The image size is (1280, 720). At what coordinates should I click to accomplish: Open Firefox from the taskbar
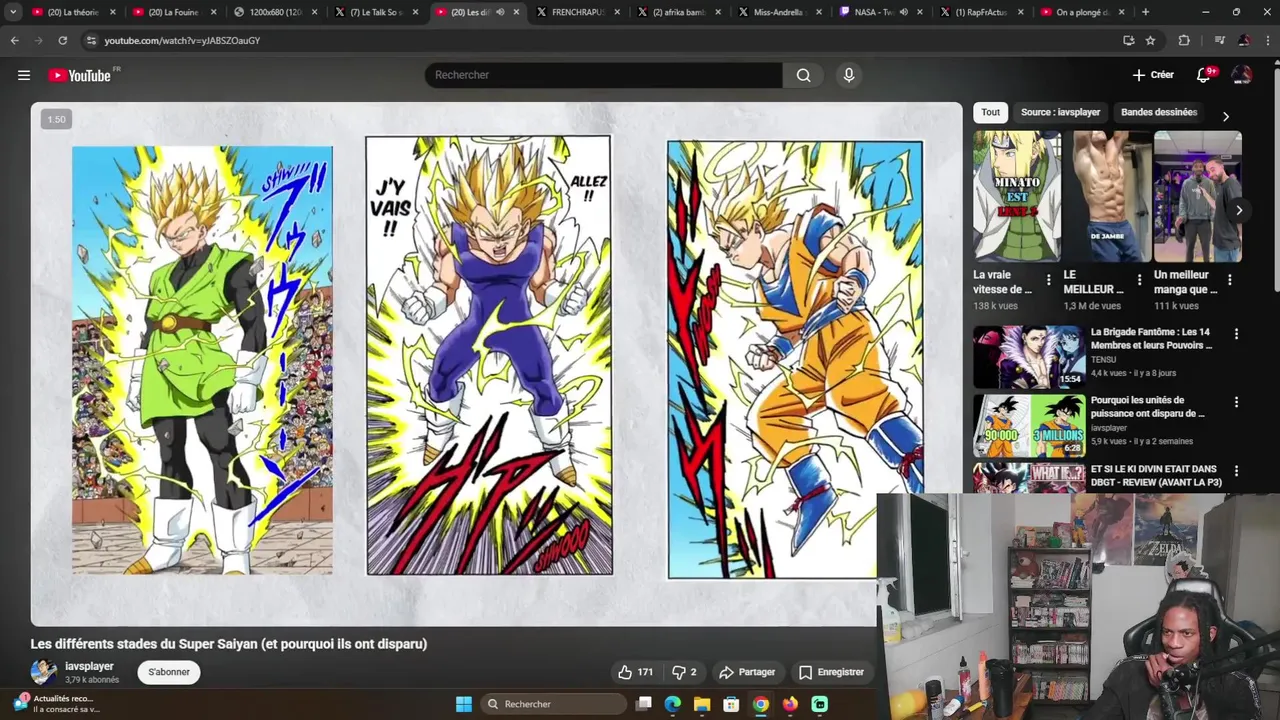click(790, 704)
